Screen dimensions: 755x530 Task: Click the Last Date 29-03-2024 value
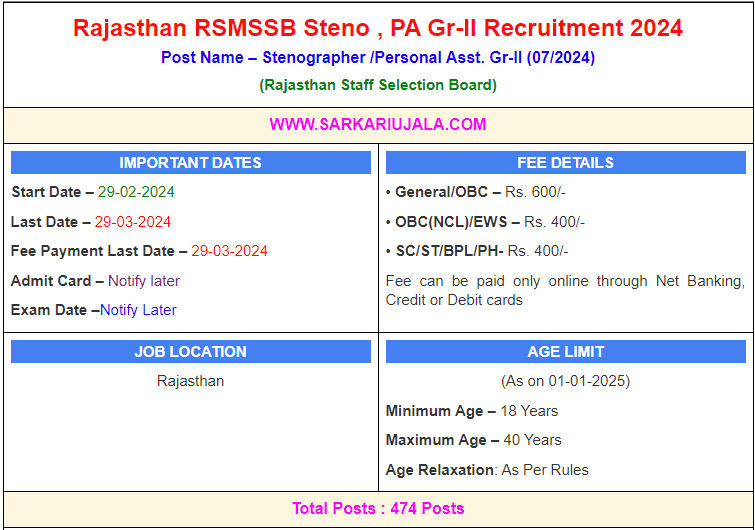pos(133,222)
